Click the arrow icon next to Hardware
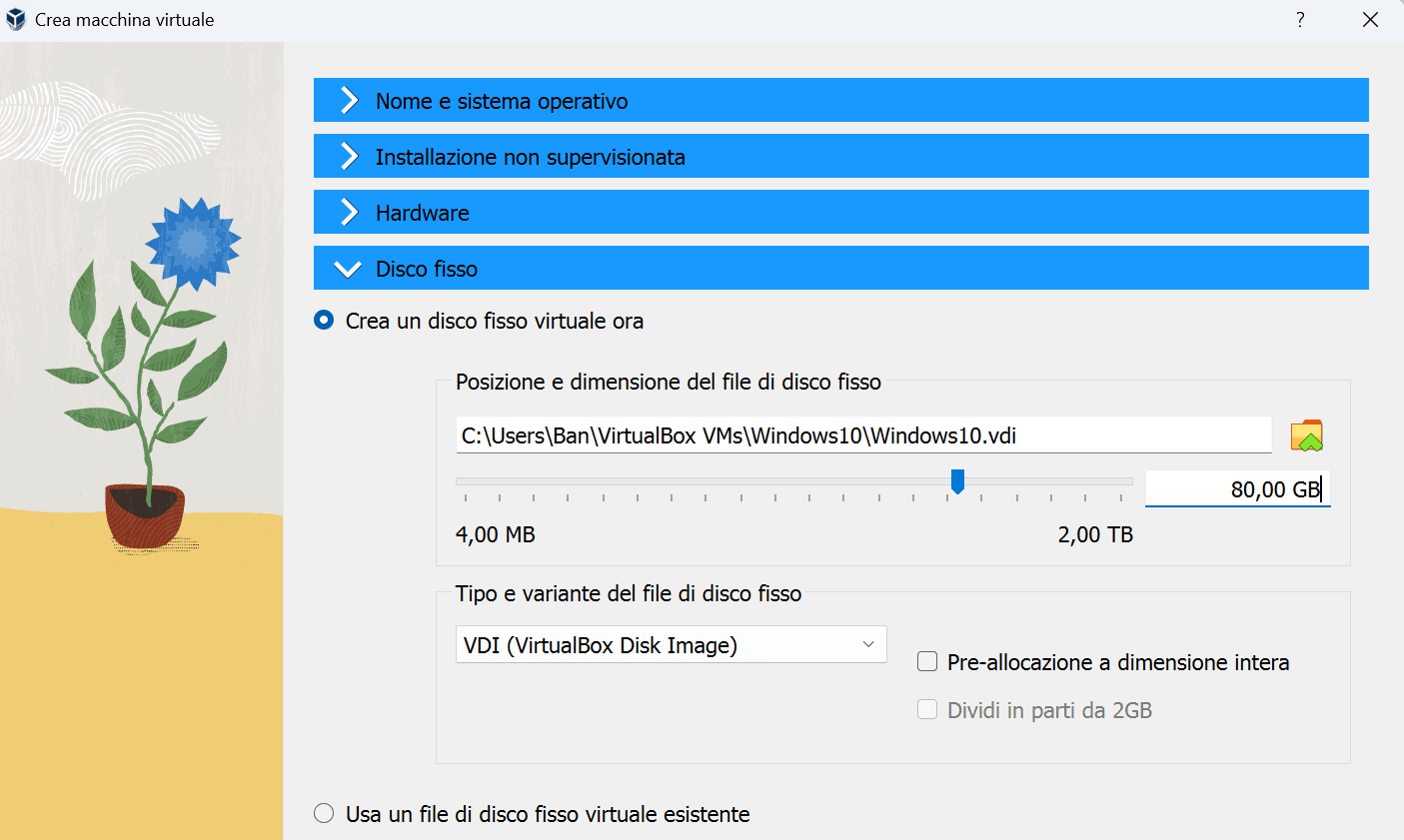 (x=349, y=213)
